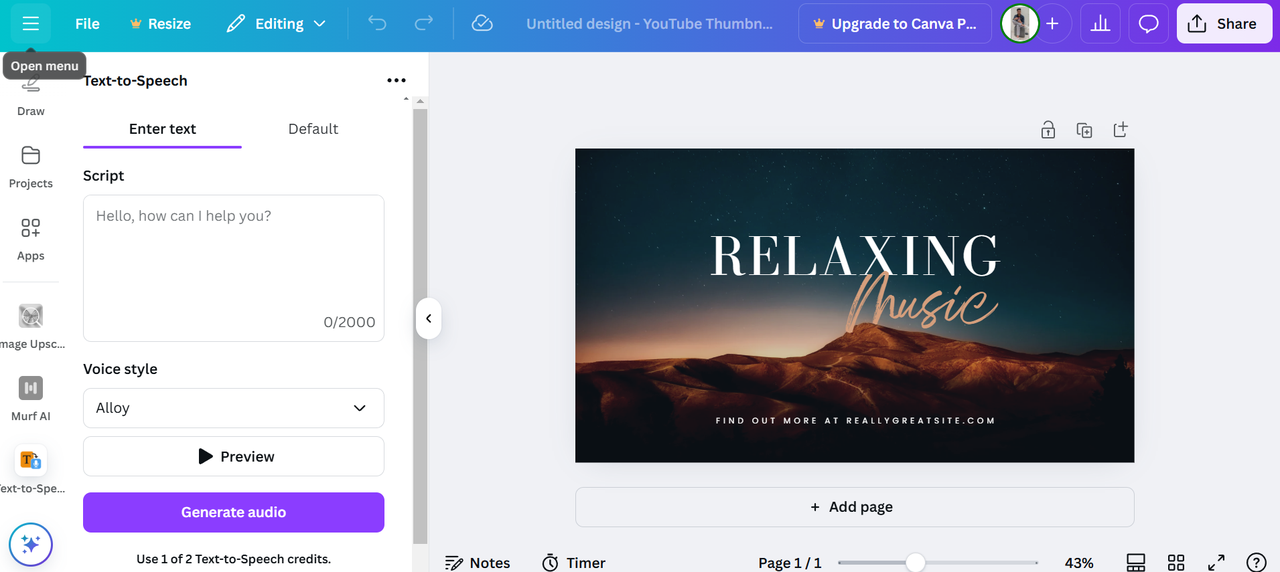This screenshot has width=1280, height=572.
Task: Enter fullscreen present mode
Action: [x=1216, y=563]
